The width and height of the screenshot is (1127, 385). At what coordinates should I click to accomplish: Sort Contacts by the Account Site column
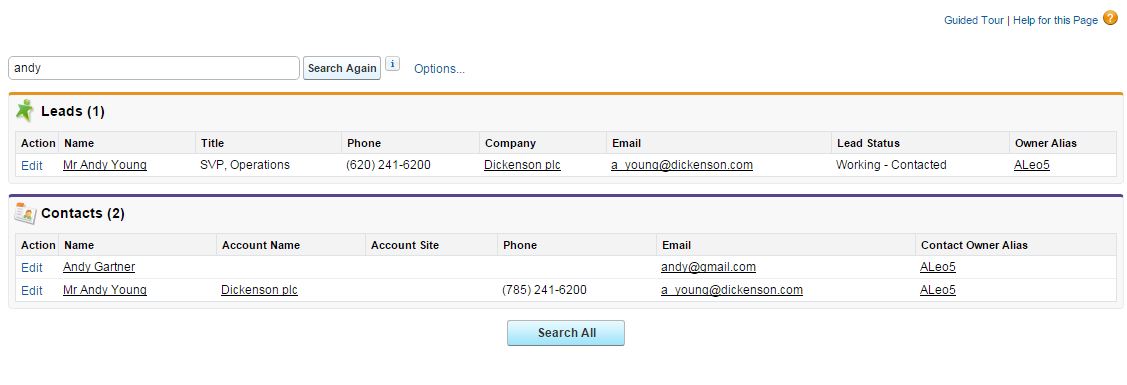pyautogui.click(x=405, y=245)
